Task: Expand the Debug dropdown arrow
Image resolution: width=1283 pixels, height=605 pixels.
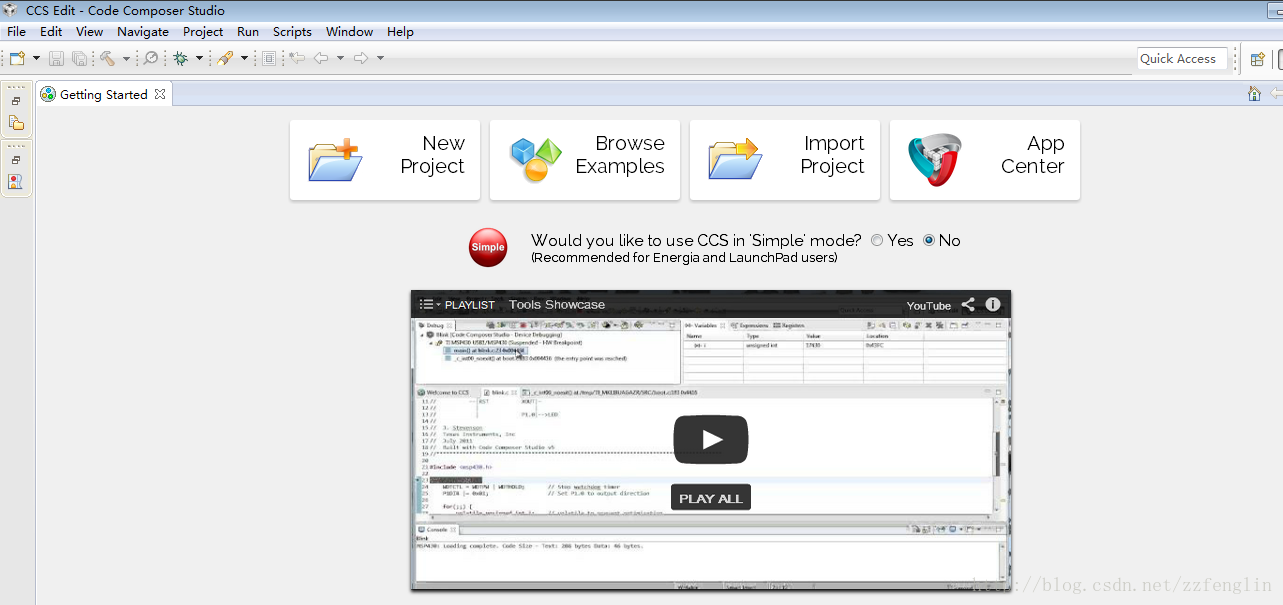Action: click(x=199, y=59)
